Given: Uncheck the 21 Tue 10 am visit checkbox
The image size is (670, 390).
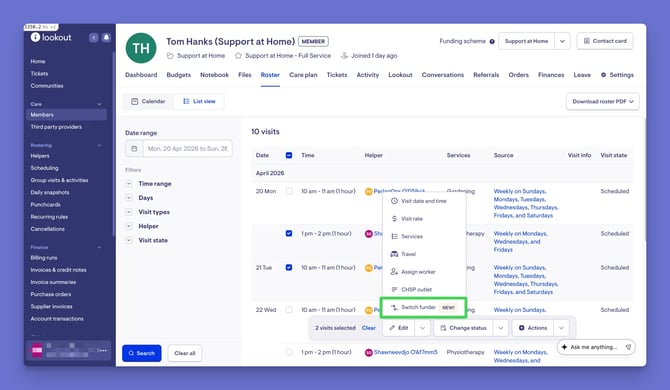Looking at the screenshot, I should 289,267.
